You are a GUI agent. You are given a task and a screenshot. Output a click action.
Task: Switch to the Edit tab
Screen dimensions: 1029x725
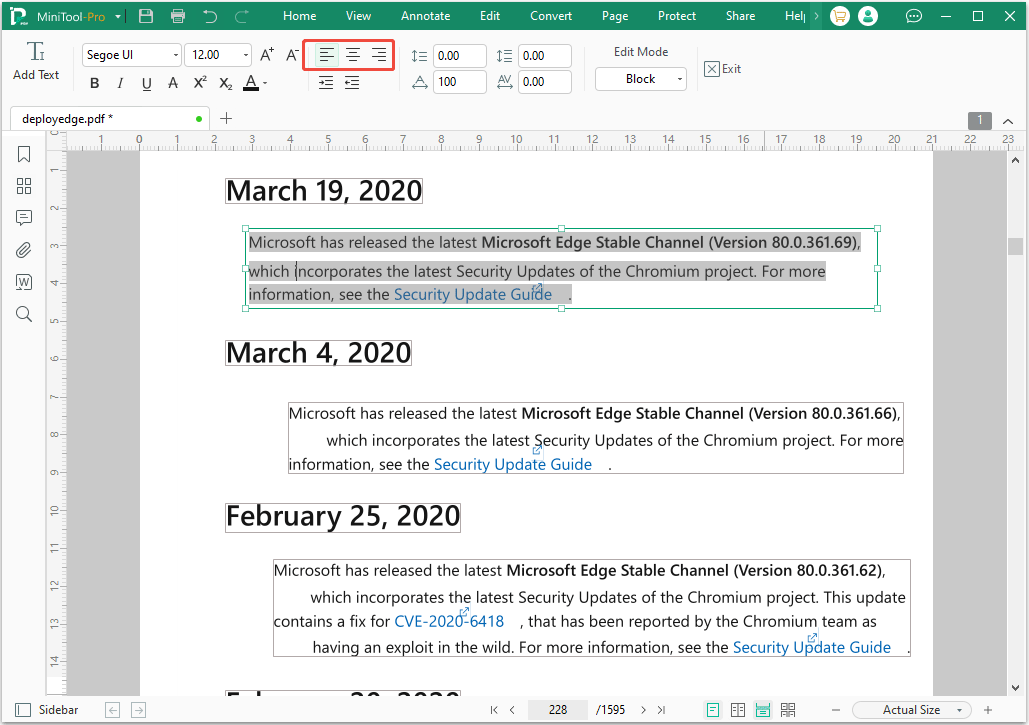point(490,16)
